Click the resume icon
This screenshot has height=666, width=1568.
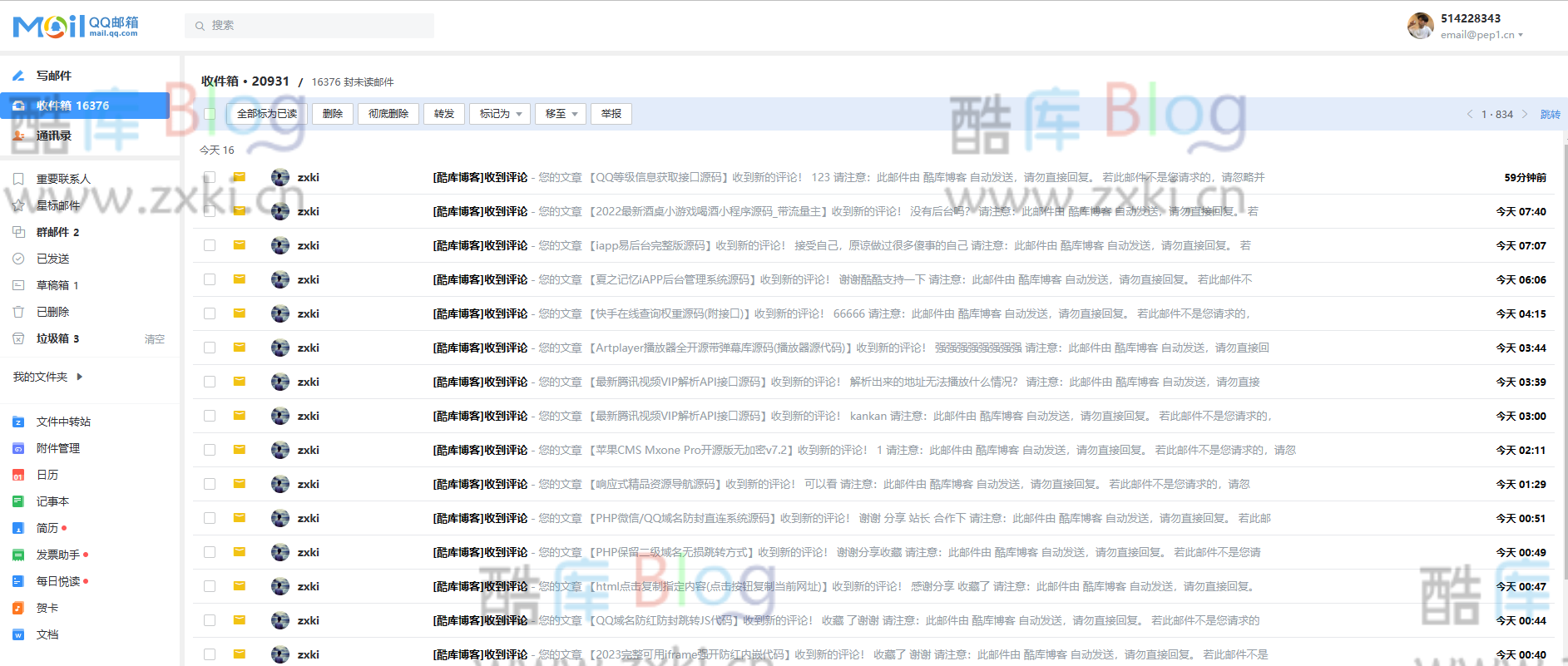pyautogui.click(x=18, y=528)
